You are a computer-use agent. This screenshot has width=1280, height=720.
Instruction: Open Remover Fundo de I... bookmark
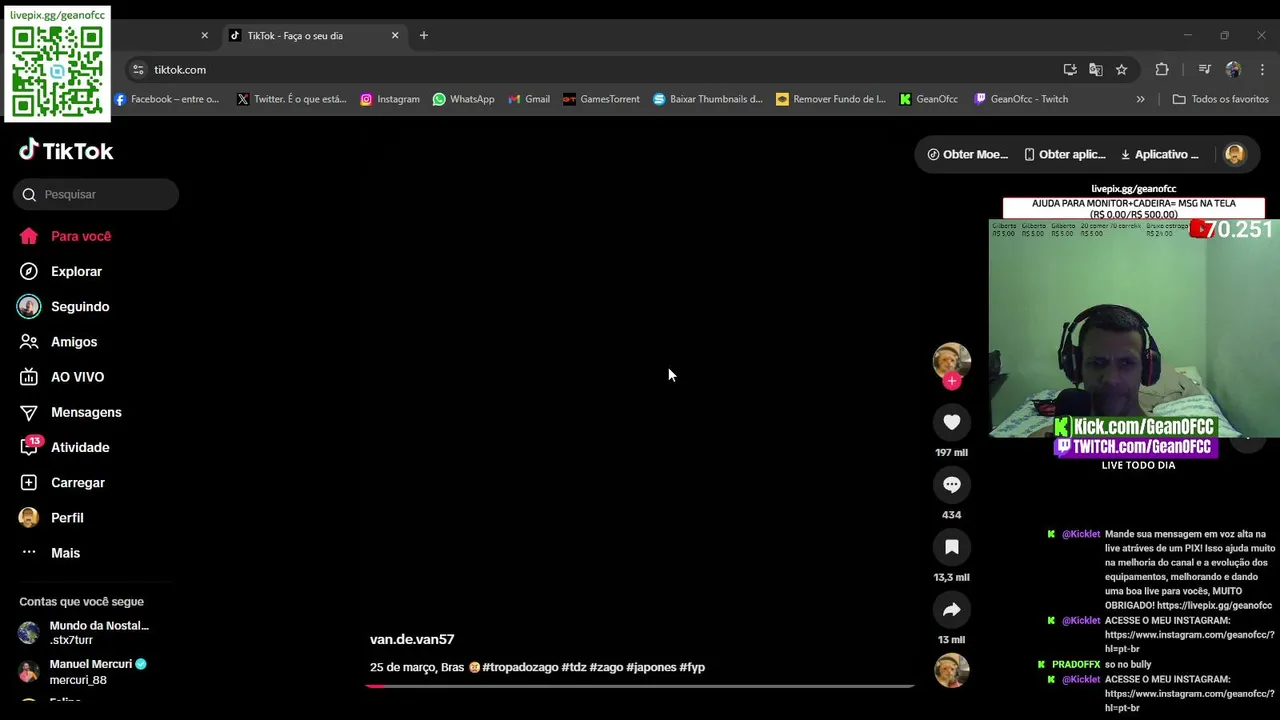click(x=830, y=99)
